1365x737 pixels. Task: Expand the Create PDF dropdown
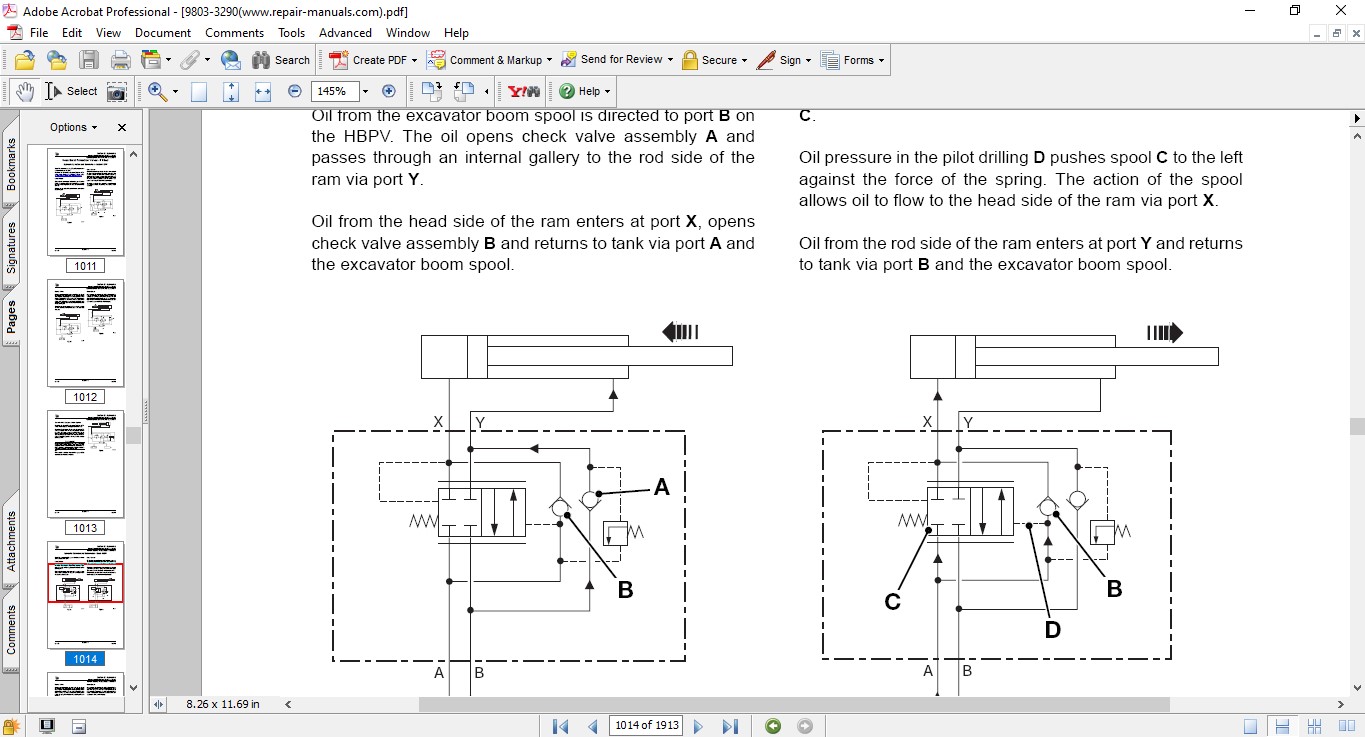click(x=414, y=60)
